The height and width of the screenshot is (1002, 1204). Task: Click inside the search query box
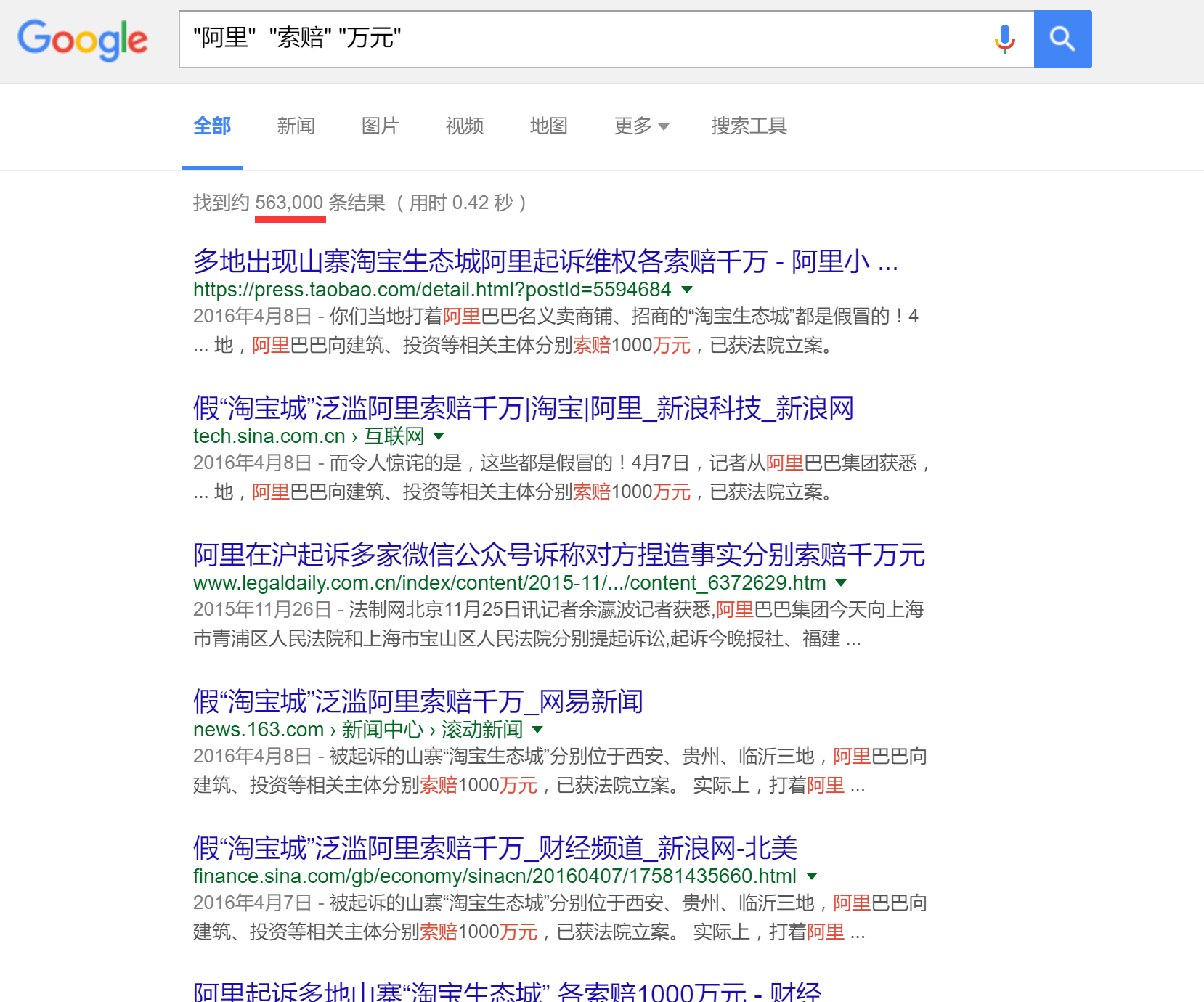(581, 39)
